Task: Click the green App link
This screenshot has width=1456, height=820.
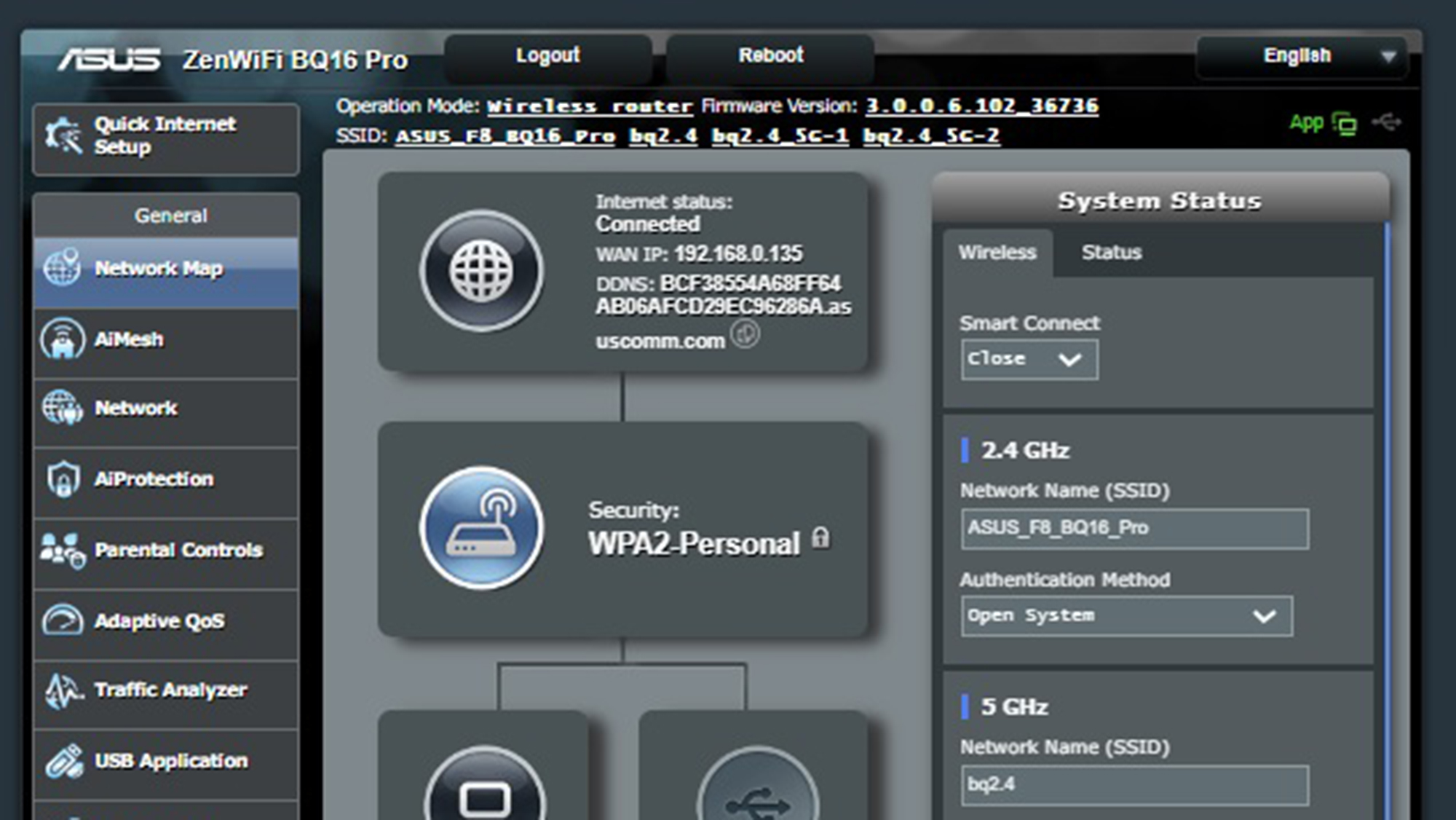Action: pos(1306,122)
